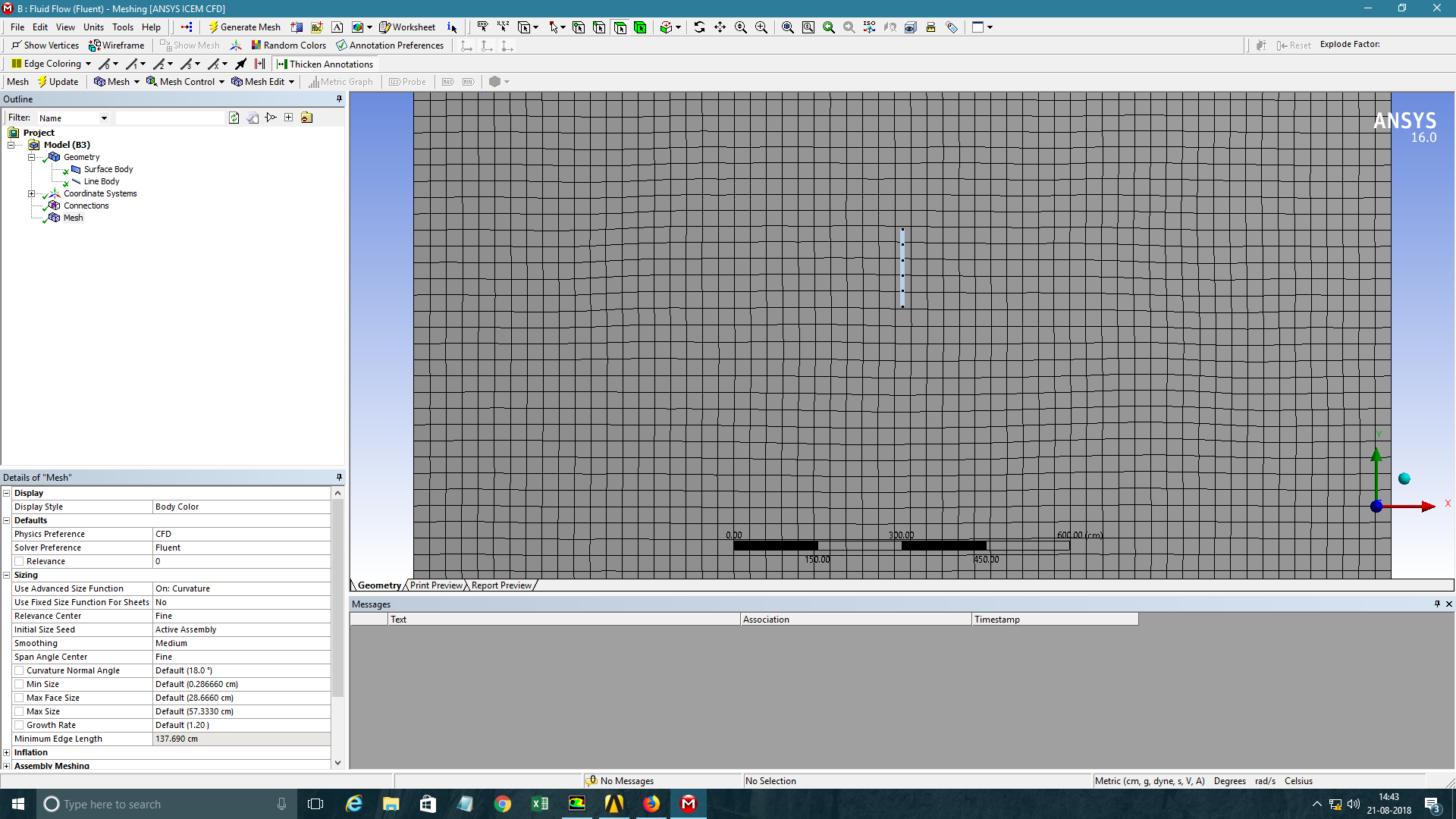Select the Body selection filter icon
The image size is (1456, 819).
point(640,27)
